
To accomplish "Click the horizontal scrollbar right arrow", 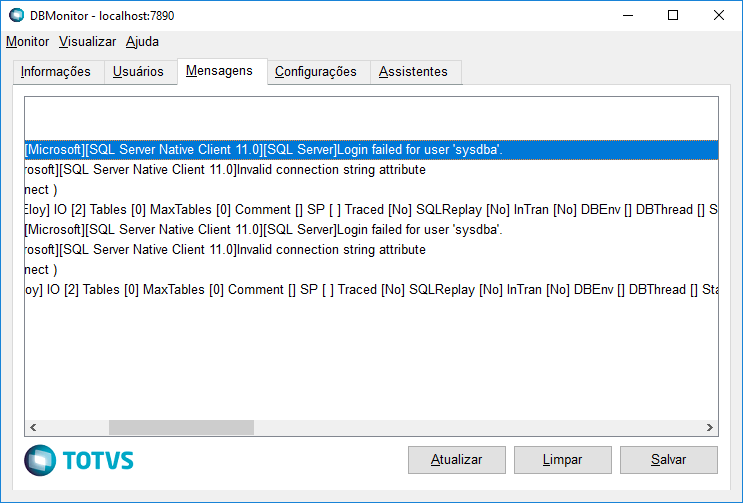I will (x=709, y=427).
